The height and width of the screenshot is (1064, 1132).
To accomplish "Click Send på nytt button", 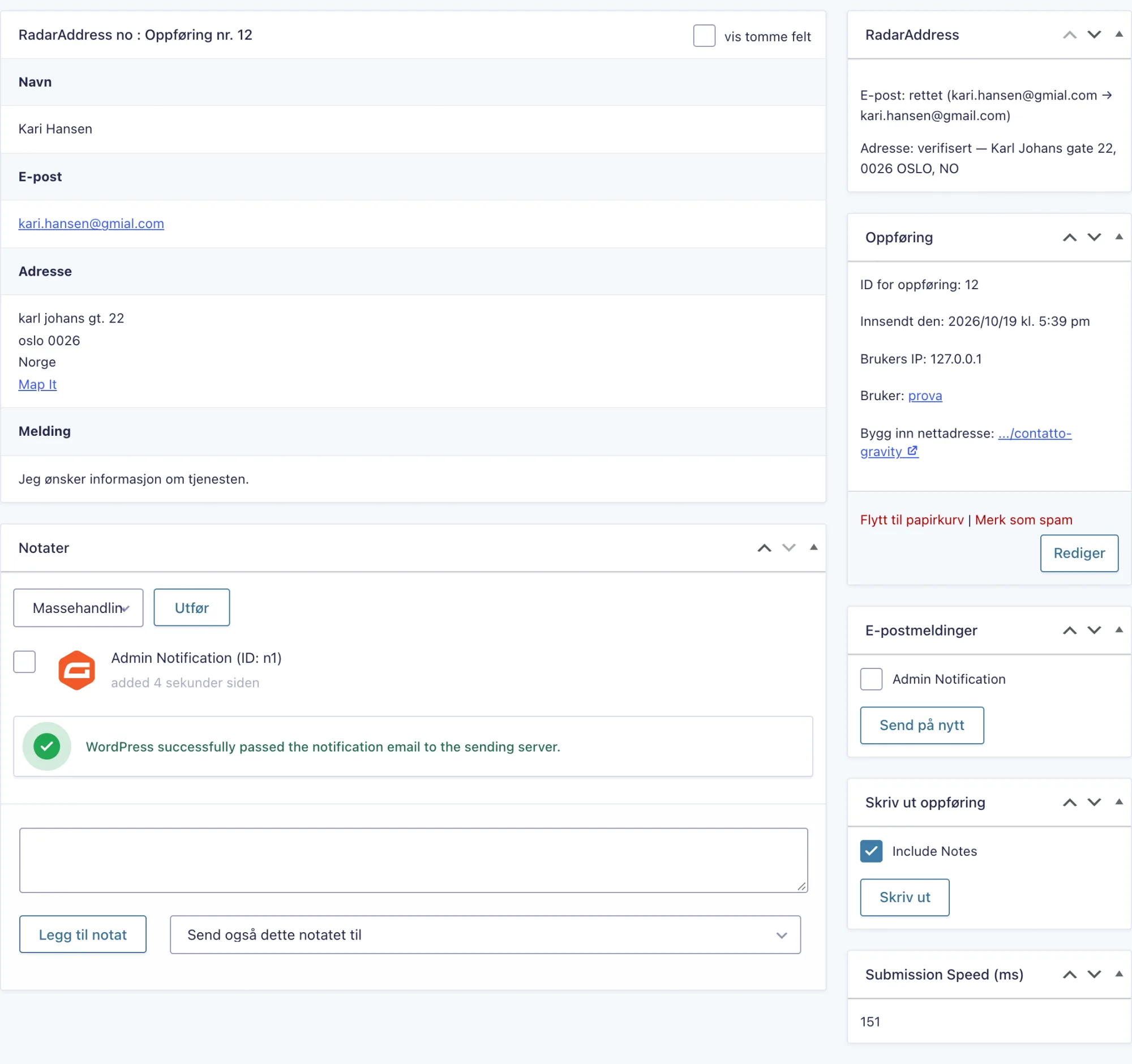I will (x=921, y=724).
